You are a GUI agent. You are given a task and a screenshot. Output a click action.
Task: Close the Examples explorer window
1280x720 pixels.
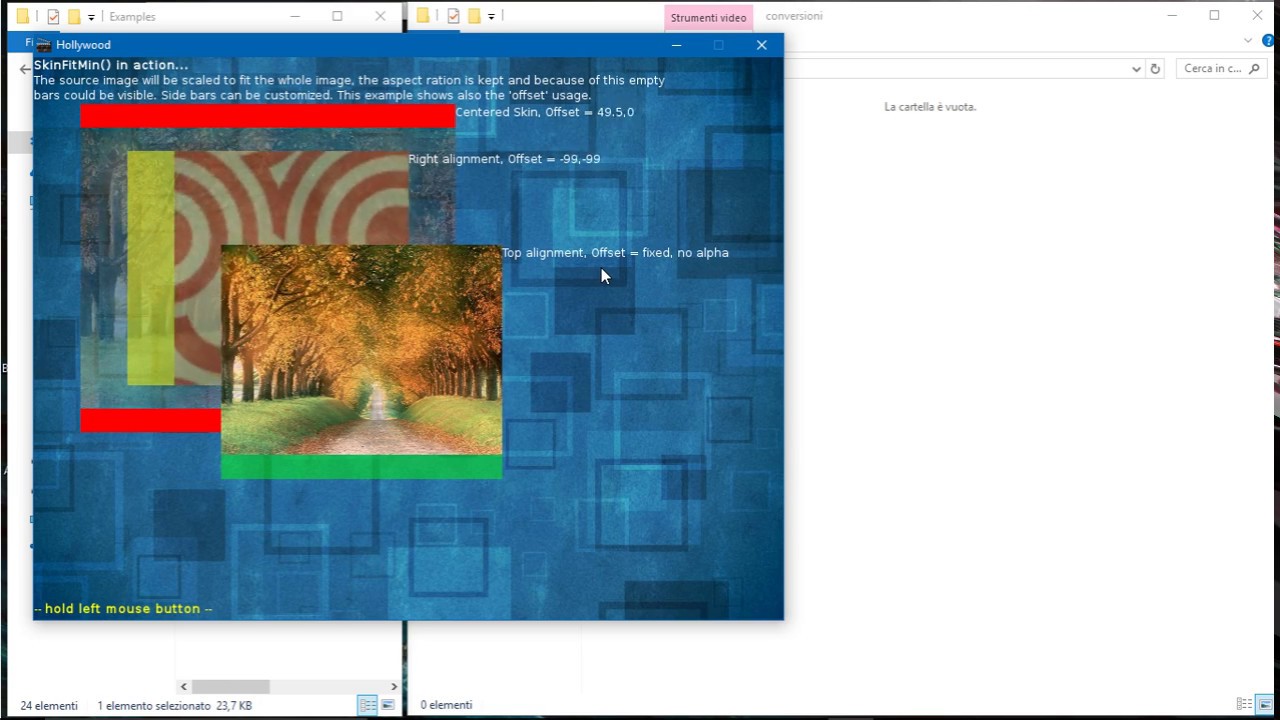pyautogui.click(x=380, y=16)
